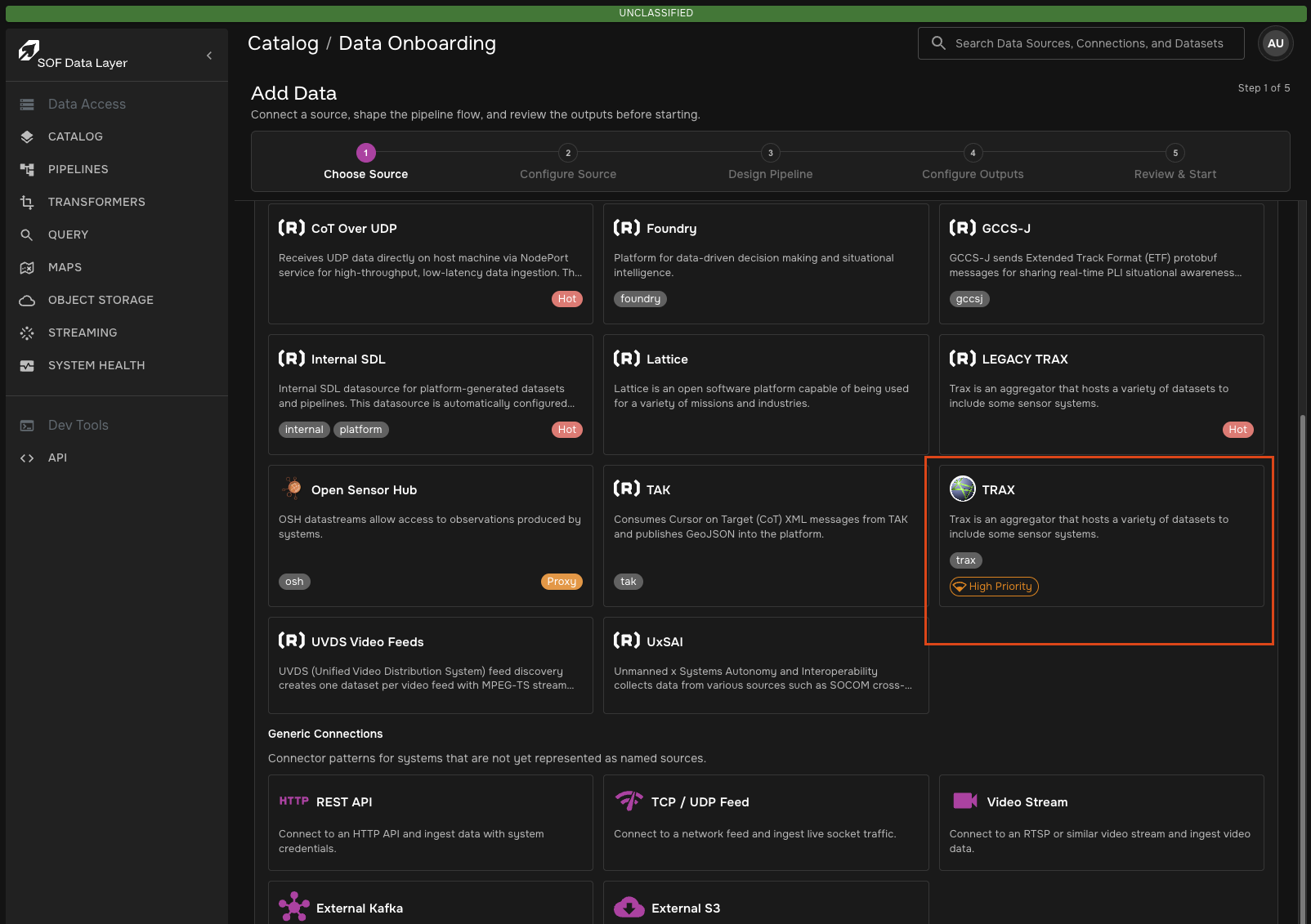This screenshot has width=1311, height=924.
Task: Click the Dev Tools terminal icon
Action: pos(27,425)
